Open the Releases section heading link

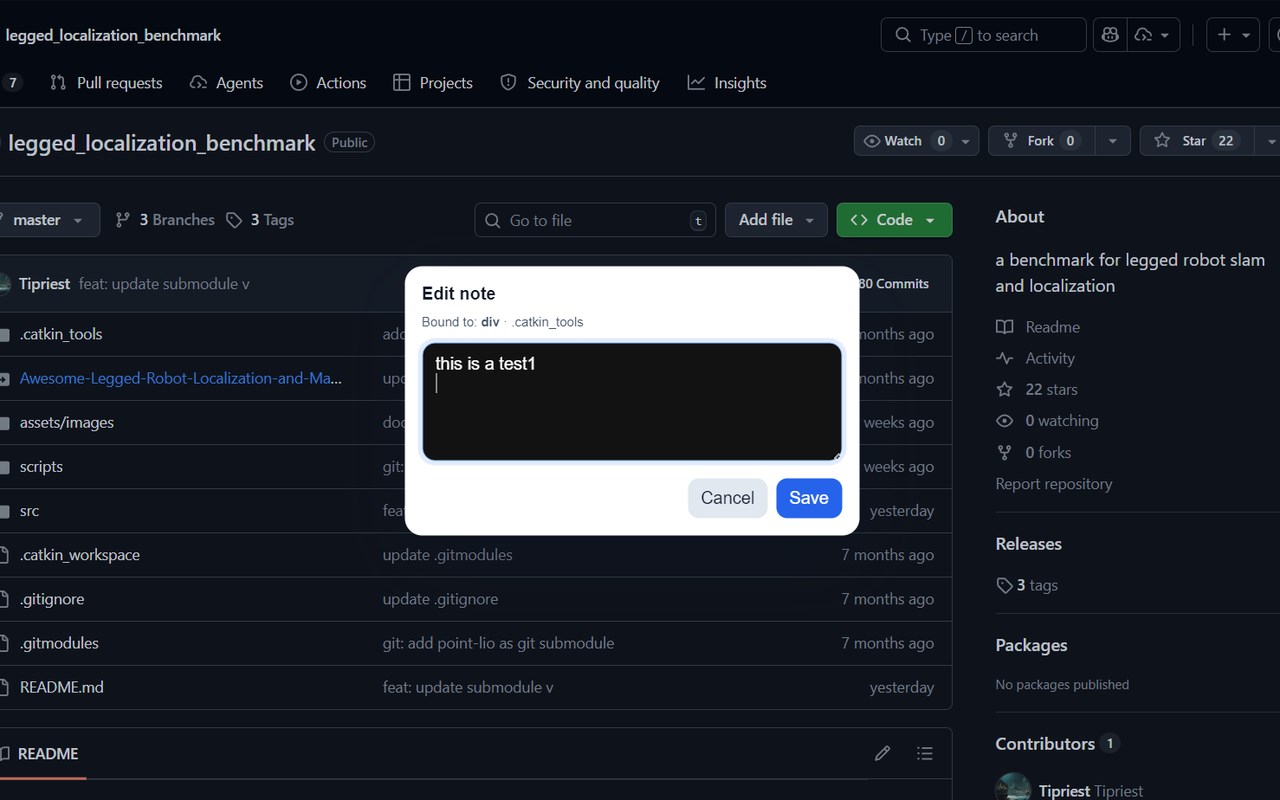(1029, 544)
